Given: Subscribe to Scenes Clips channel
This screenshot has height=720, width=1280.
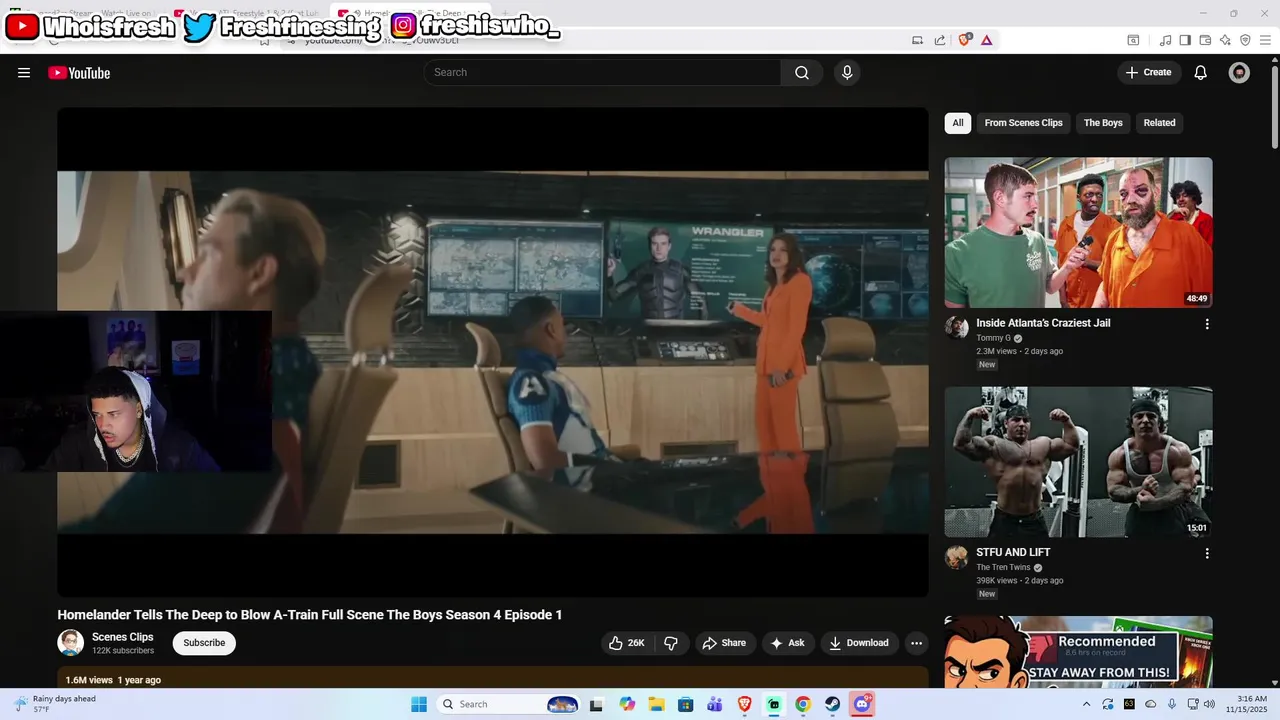Looking at the screenshot, I should pyautogui.click(x=204, y=643).
